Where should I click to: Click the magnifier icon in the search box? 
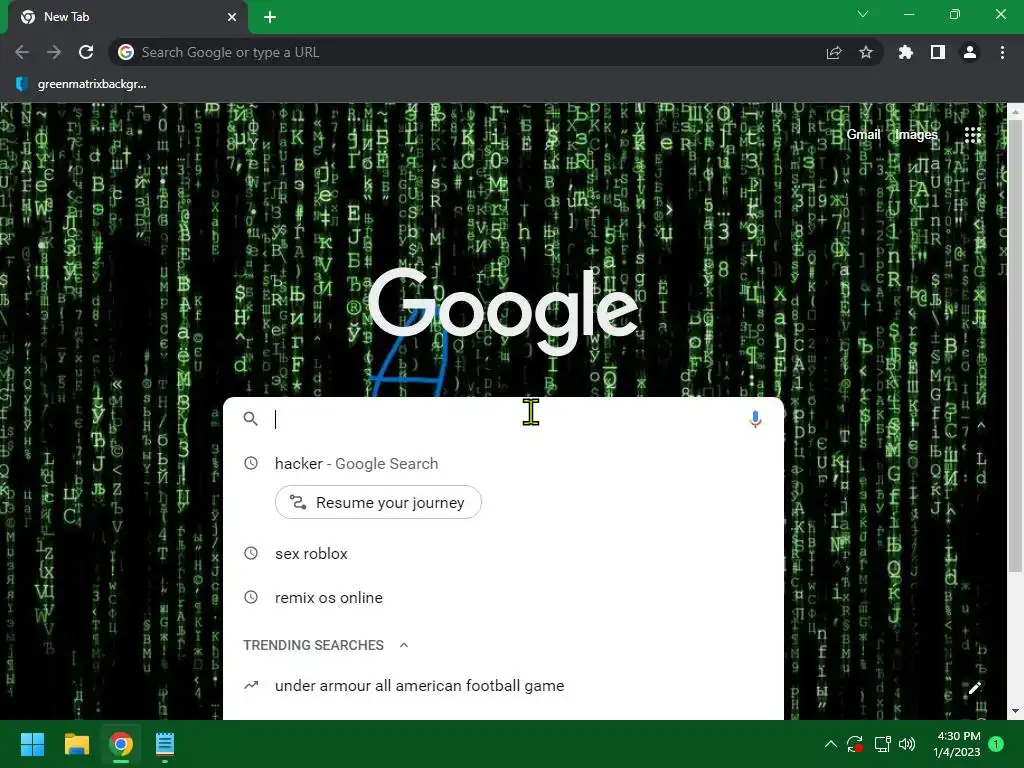click(x=251, y=419)
